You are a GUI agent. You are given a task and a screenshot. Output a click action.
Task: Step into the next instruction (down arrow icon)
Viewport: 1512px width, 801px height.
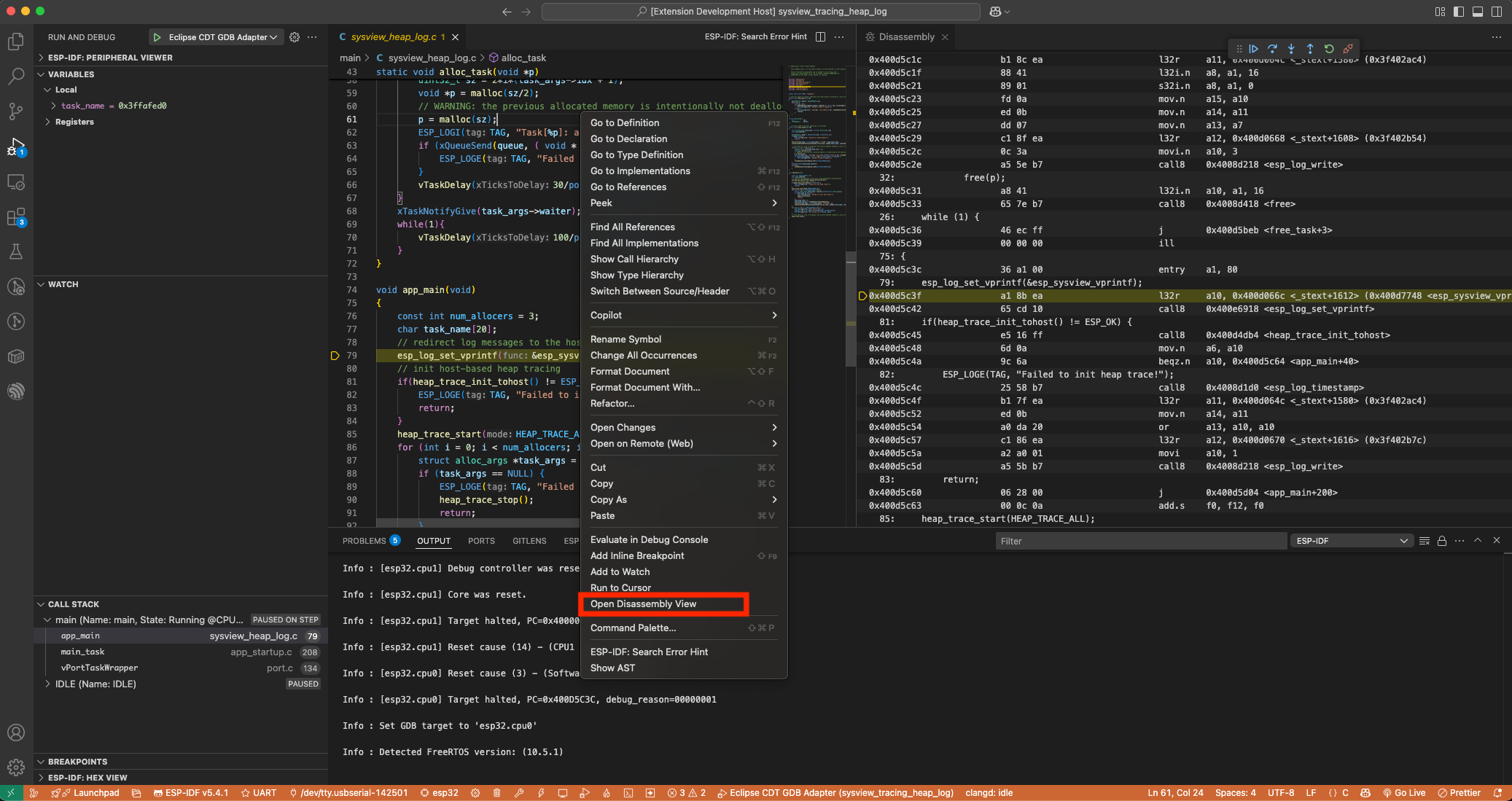click(1292, 49)
